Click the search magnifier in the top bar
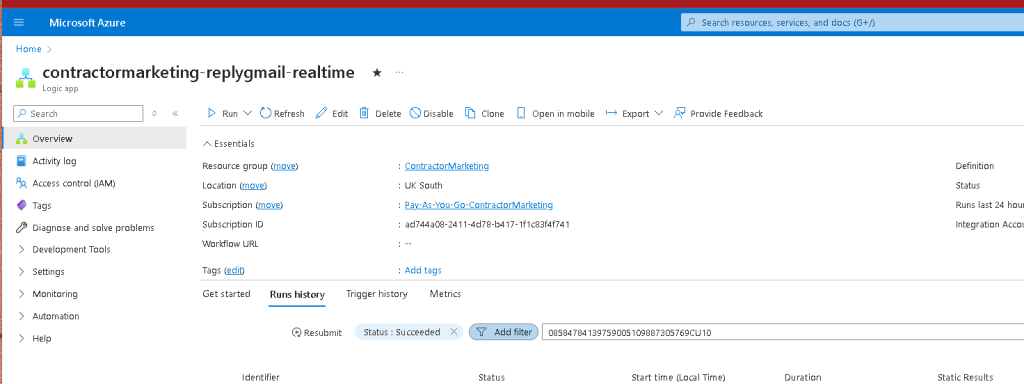The image size is (1024, 384). click(x=692, y=22)
